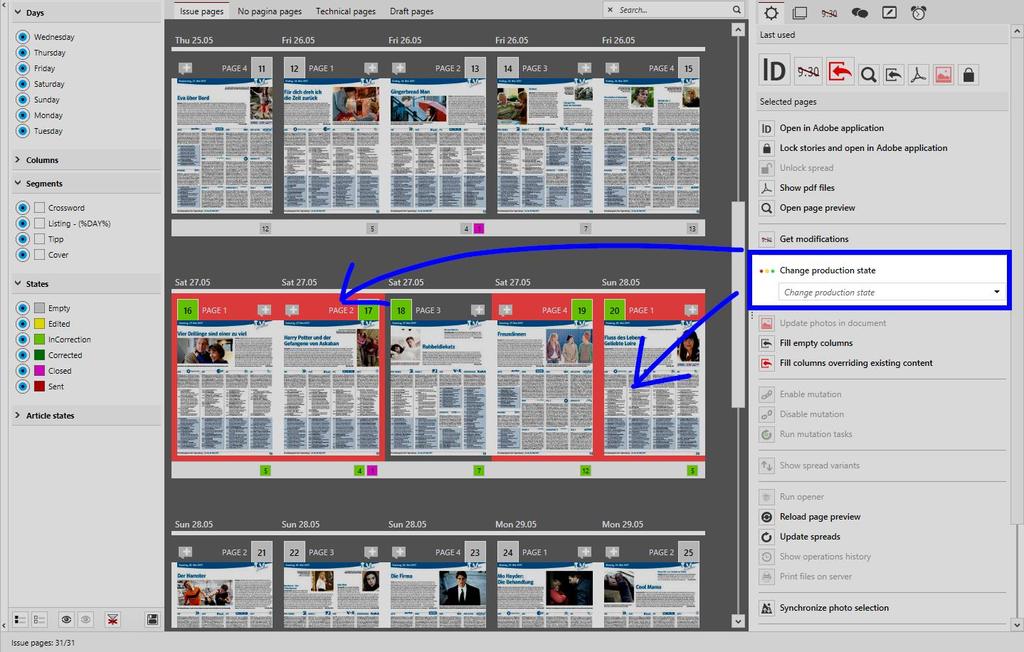Click the Reload page preview icon
This screenshot has width=1024, height=652.
[767, 517]
